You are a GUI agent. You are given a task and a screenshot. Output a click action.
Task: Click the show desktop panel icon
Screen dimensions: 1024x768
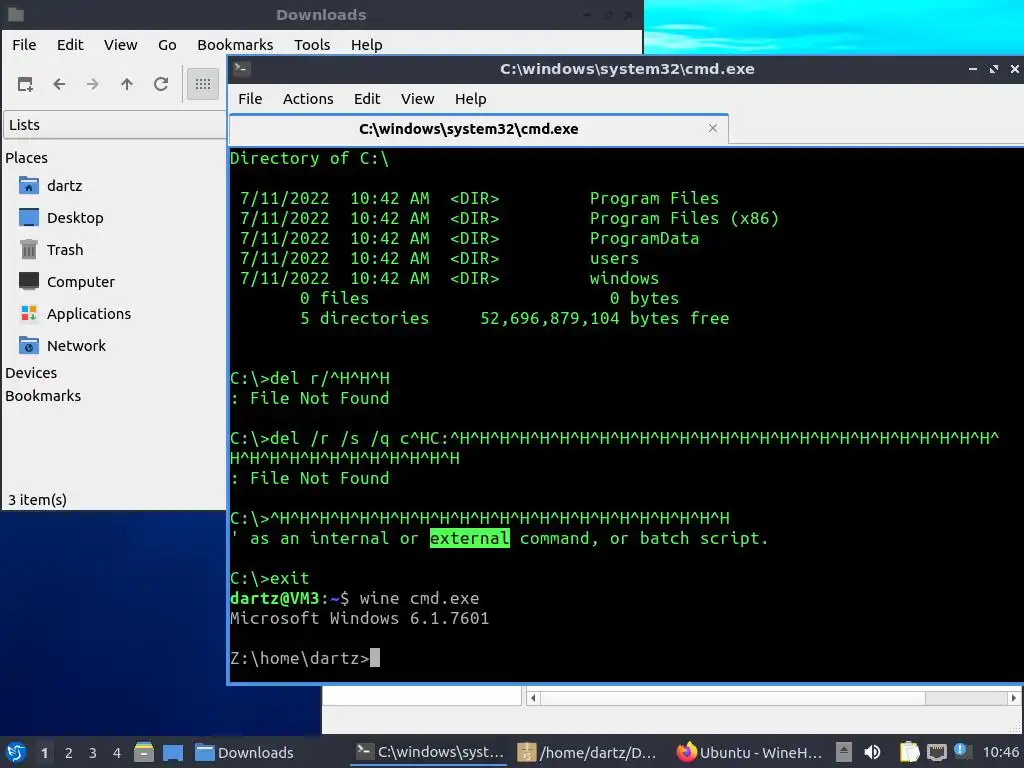pyautogui.click(x=173, y=752)
